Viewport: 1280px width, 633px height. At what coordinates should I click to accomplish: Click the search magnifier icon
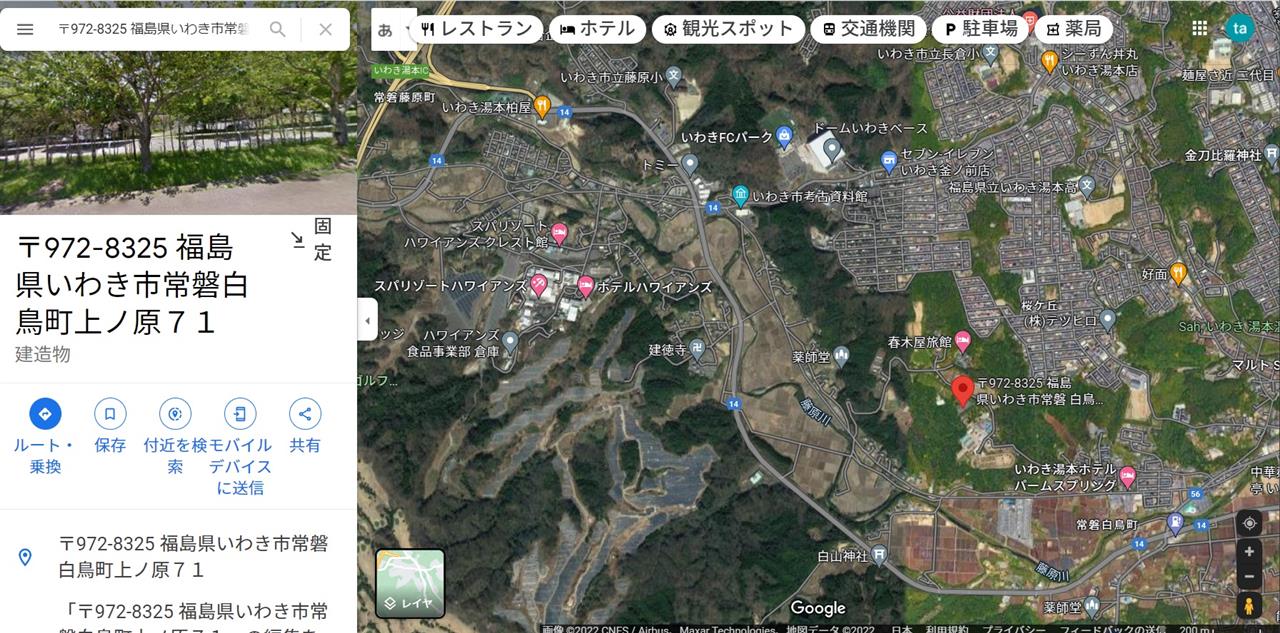(x=278, y=29)
